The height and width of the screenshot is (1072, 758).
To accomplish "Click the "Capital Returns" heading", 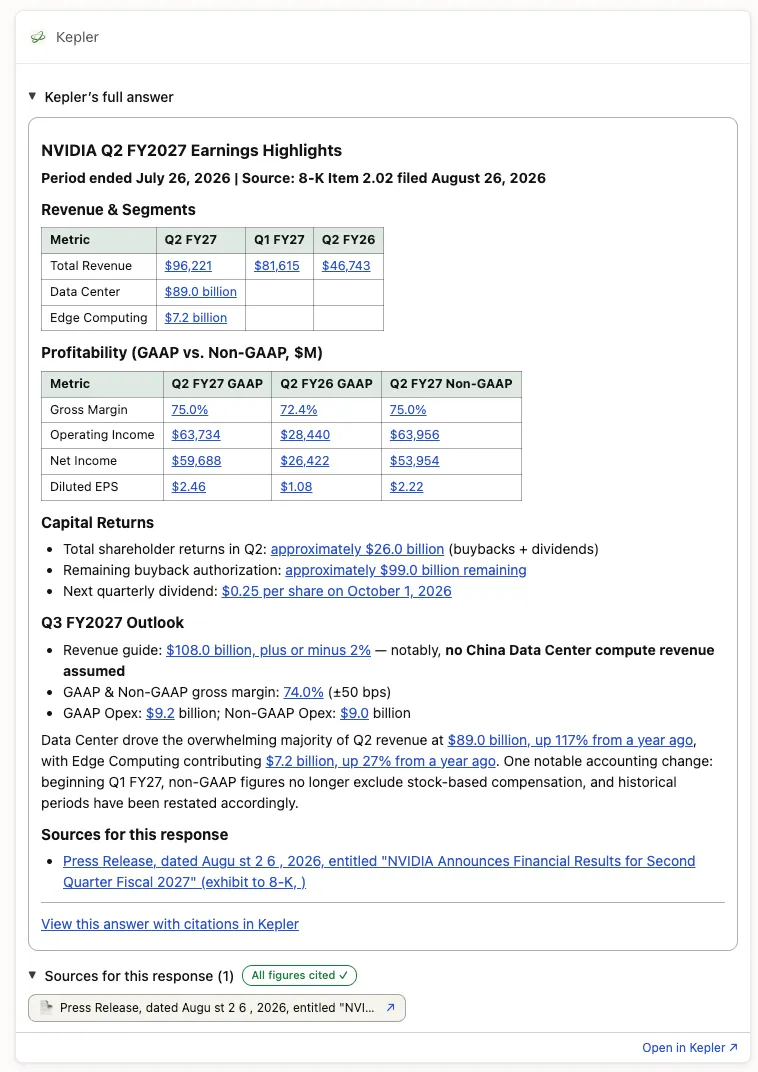I will 98,523.
